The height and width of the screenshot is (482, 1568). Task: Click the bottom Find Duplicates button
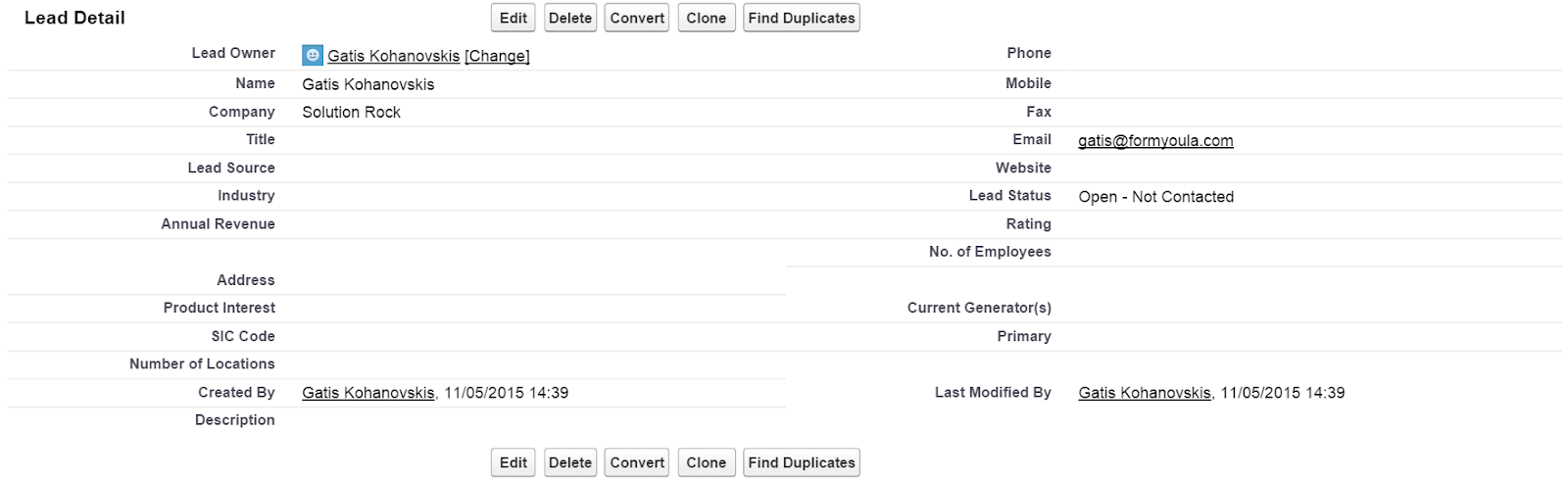802,462
